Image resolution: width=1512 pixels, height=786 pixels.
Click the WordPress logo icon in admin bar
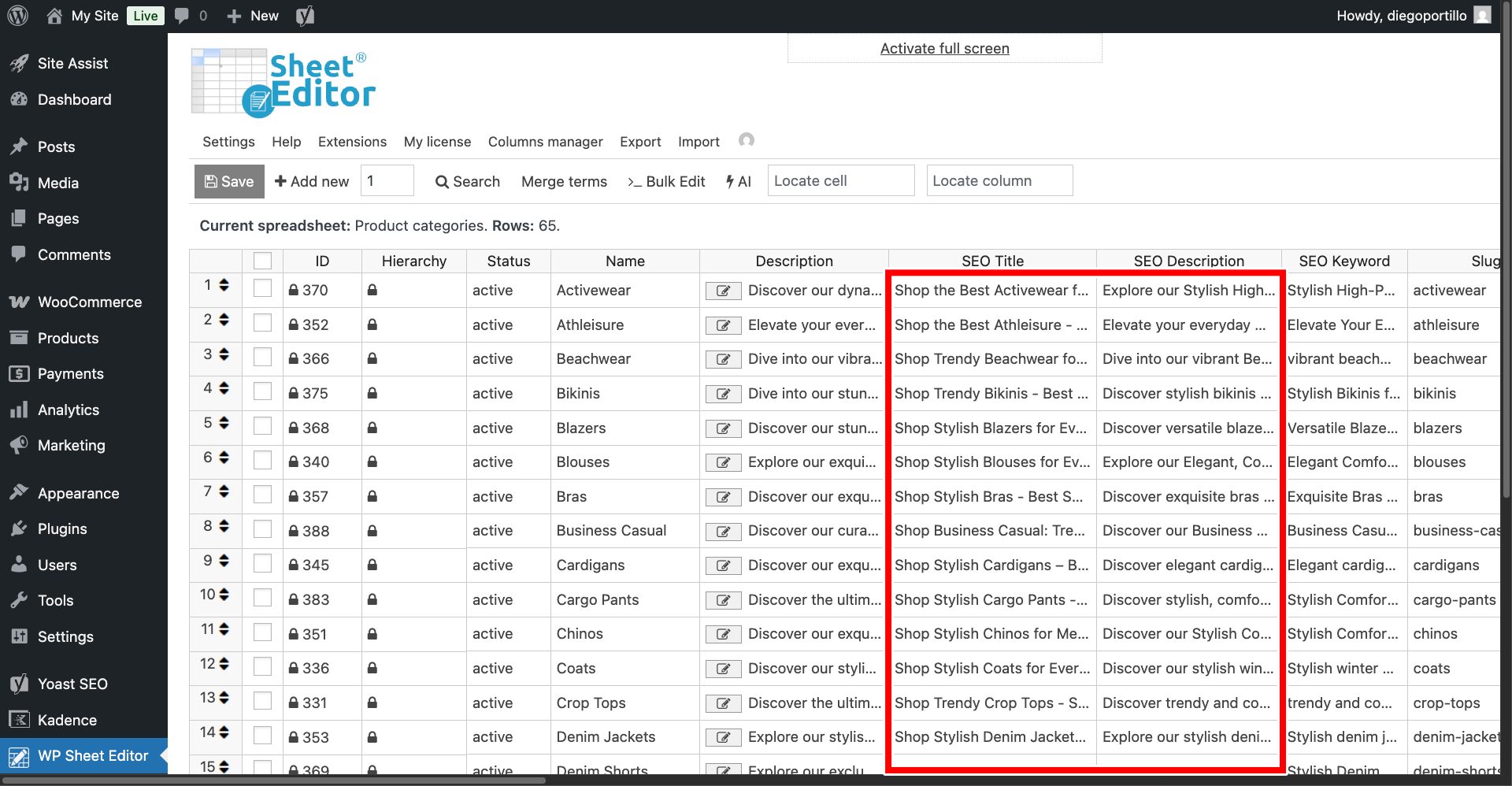coord(17,16)
